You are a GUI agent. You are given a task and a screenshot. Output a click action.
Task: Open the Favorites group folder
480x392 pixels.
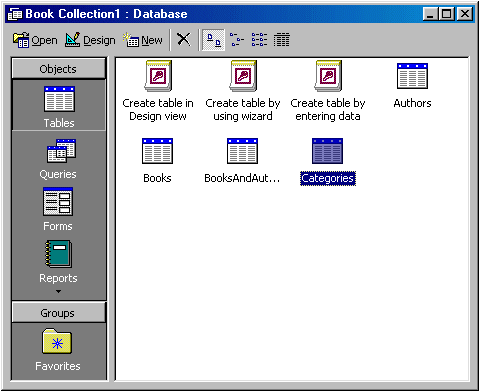tap(58, 350)
